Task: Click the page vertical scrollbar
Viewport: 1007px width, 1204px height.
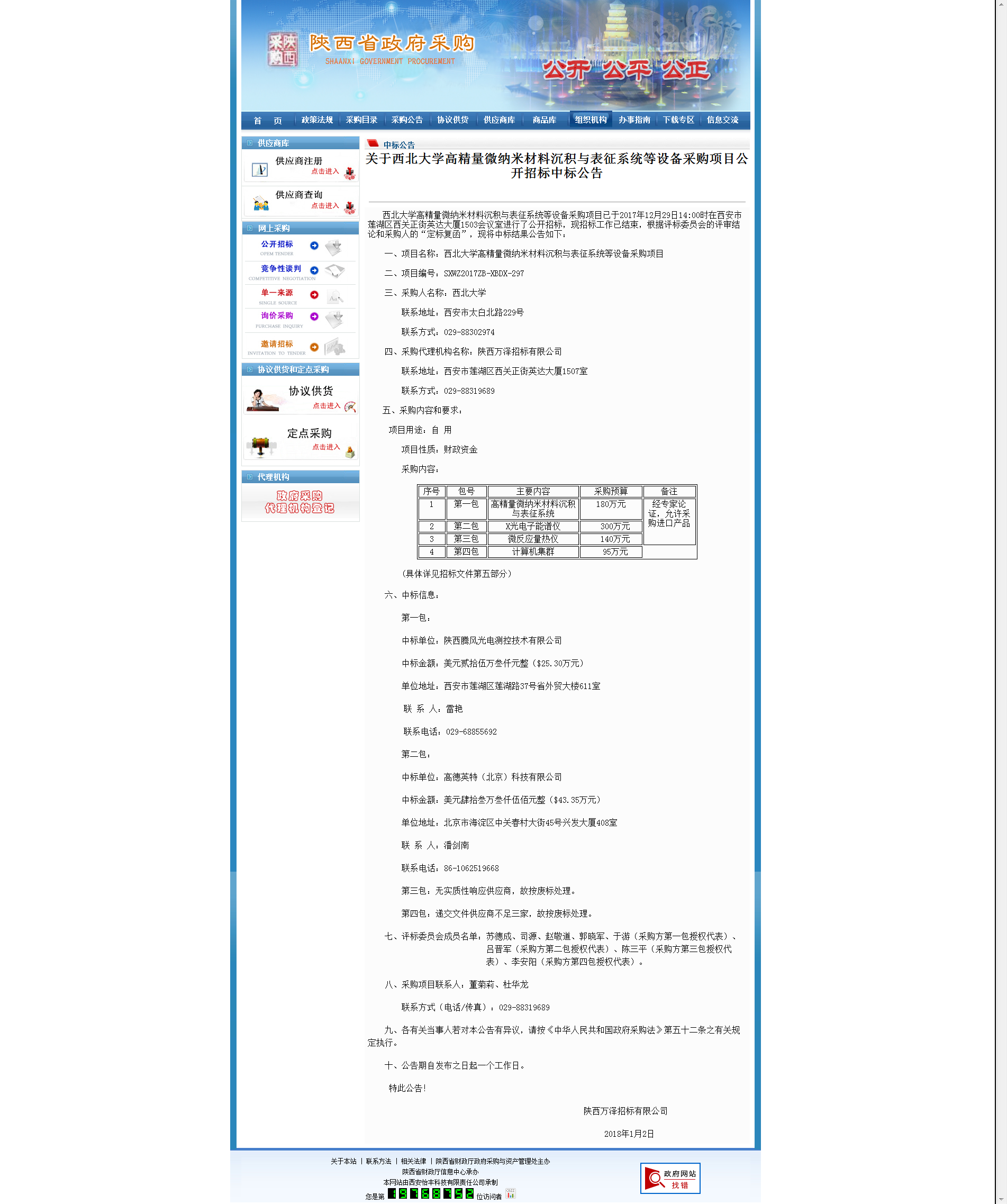Action: pyautogui.click(x=1001, y=602)
